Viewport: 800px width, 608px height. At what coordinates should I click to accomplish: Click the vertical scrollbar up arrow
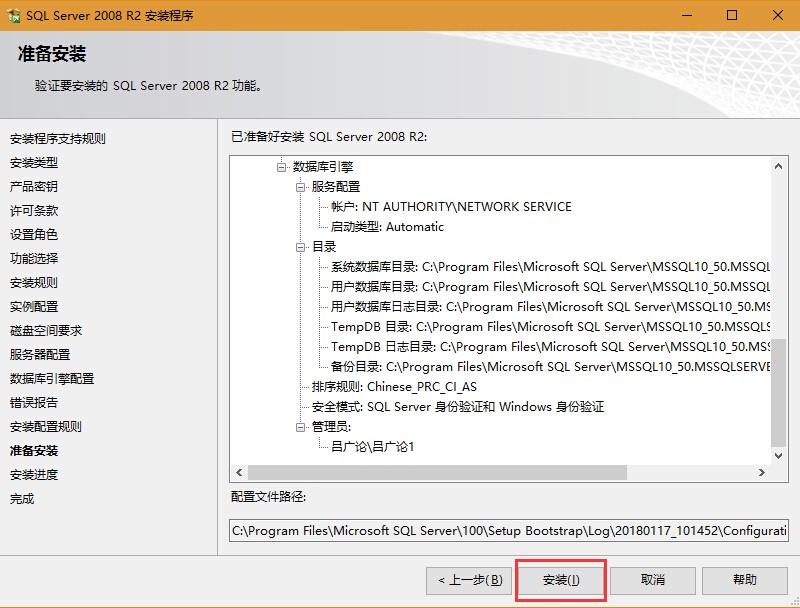tap(780, 162)
